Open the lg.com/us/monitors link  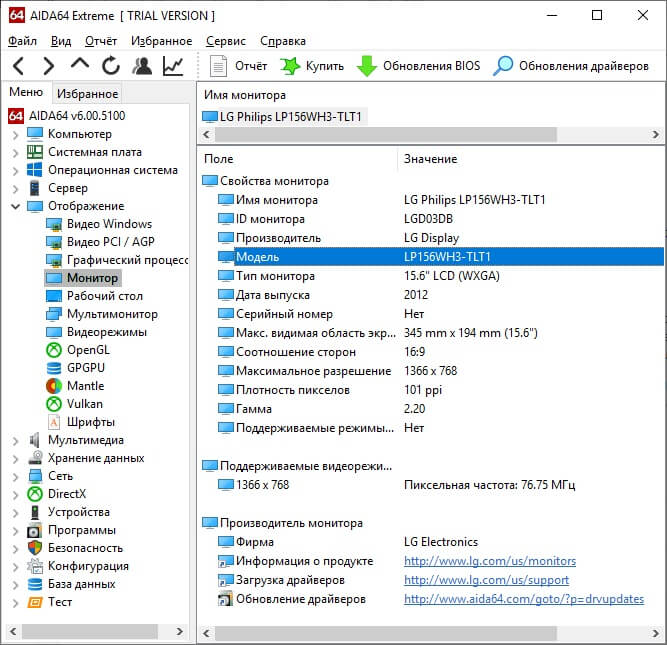click(490, 561)
